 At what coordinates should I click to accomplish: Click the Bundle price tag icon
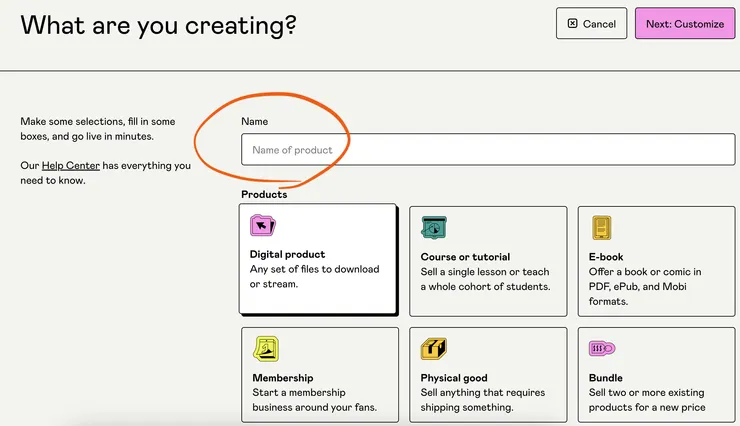point(602,349)
